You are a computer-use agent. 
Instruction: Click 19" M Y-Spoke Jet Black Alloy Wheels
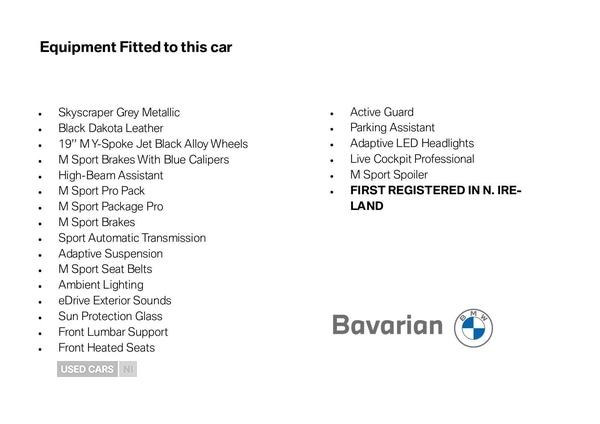click(152, 144)
